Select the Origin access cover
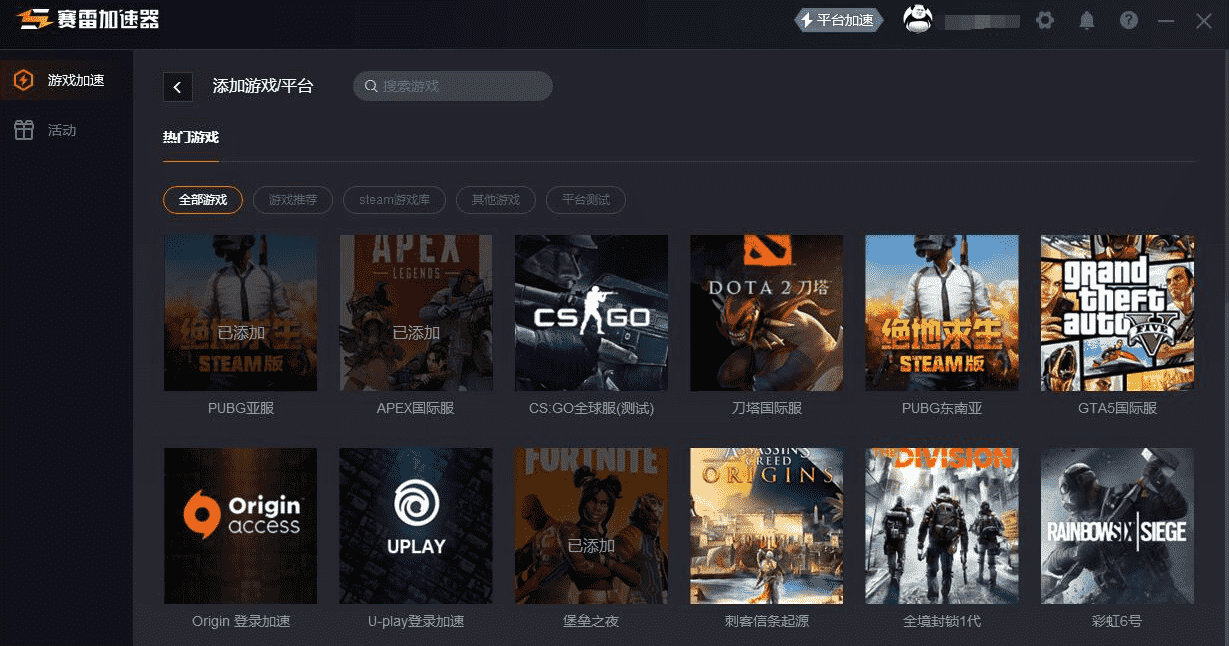1229x646 pixels. (241, 526)
